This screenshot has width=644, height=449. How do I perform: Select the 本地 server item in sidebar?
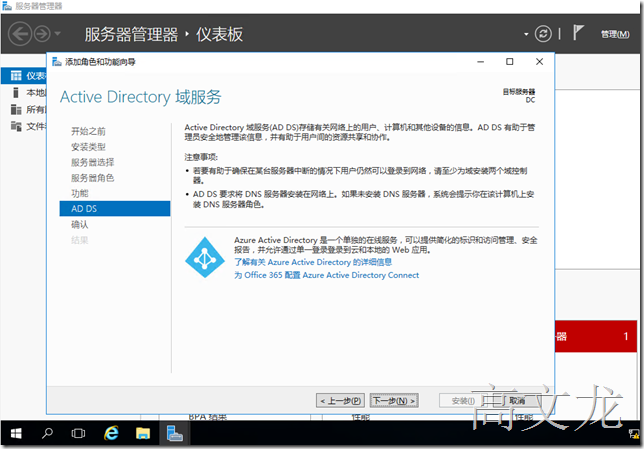pyautogui.click(x=24, y=93)
